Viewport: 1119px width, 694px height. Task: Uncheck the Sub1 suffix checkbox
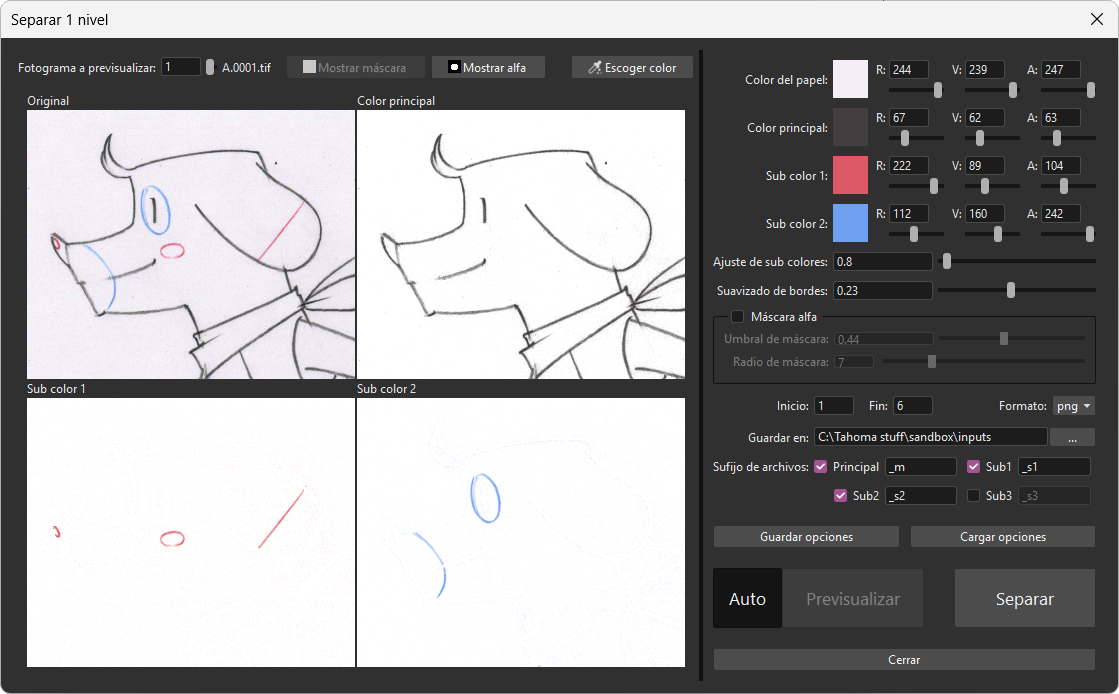click(x=973, y=466)
